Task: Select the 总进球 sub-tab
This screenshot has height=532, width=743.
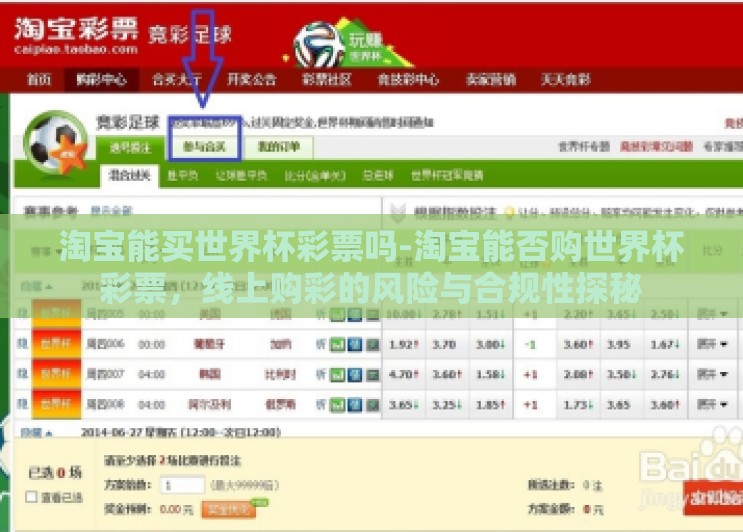Action: click(x=378, y=176)
